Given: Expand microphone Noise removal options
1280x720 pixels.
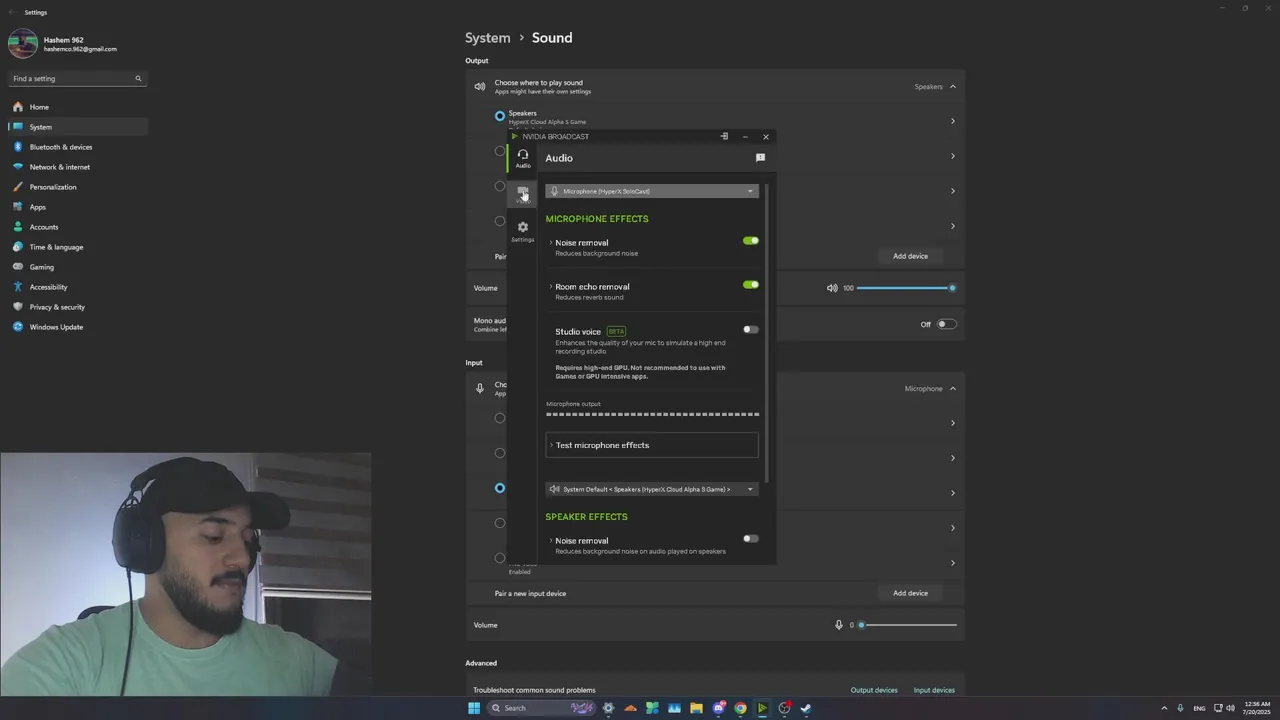Looking at the screenshot, I should [x=551, y=243].
